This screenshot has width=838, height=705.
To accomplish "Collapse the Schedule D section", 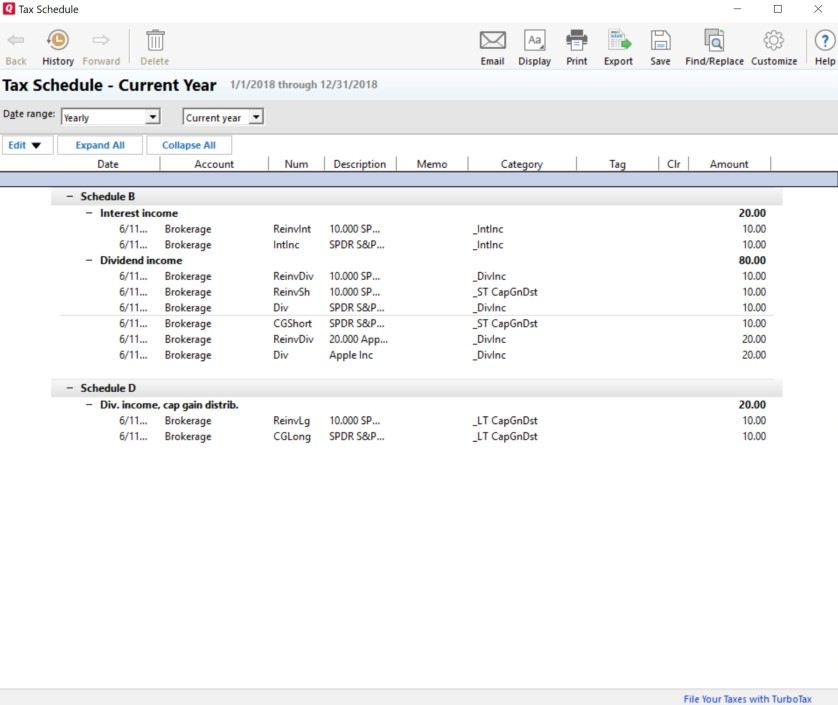I will coord(70,388).
